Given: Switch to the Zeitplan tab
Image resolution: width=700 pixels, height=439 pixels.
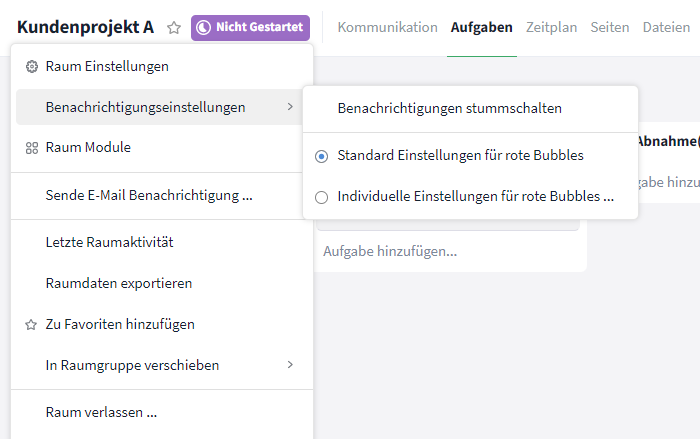Looking at the screenshot, I should pyautogui.click(x=551, y=27).
